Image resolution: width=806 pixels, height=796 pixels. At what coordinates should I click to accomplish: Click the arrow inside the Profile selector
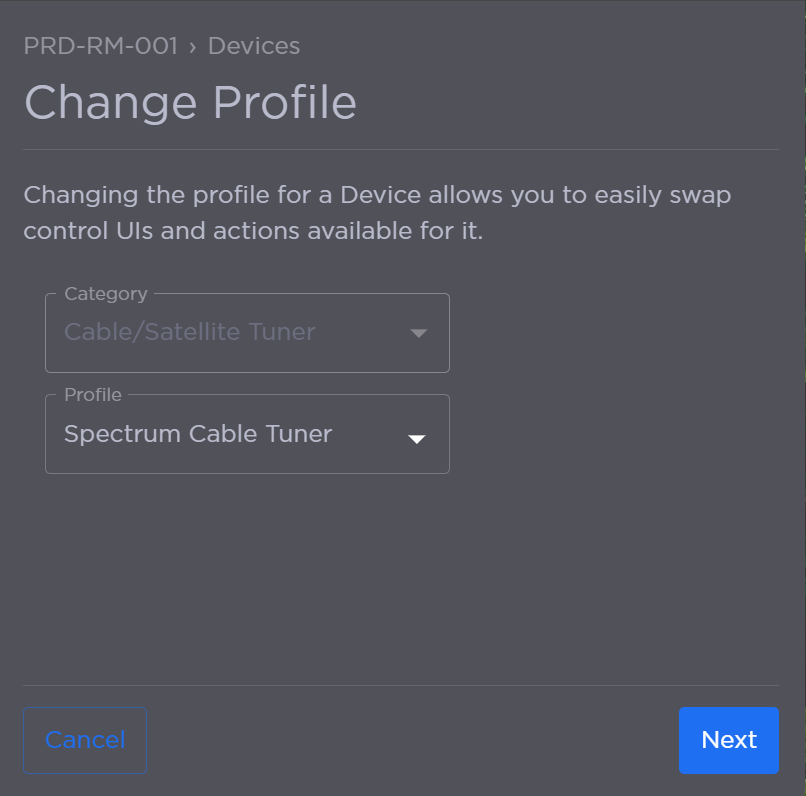tap(417, 437)
